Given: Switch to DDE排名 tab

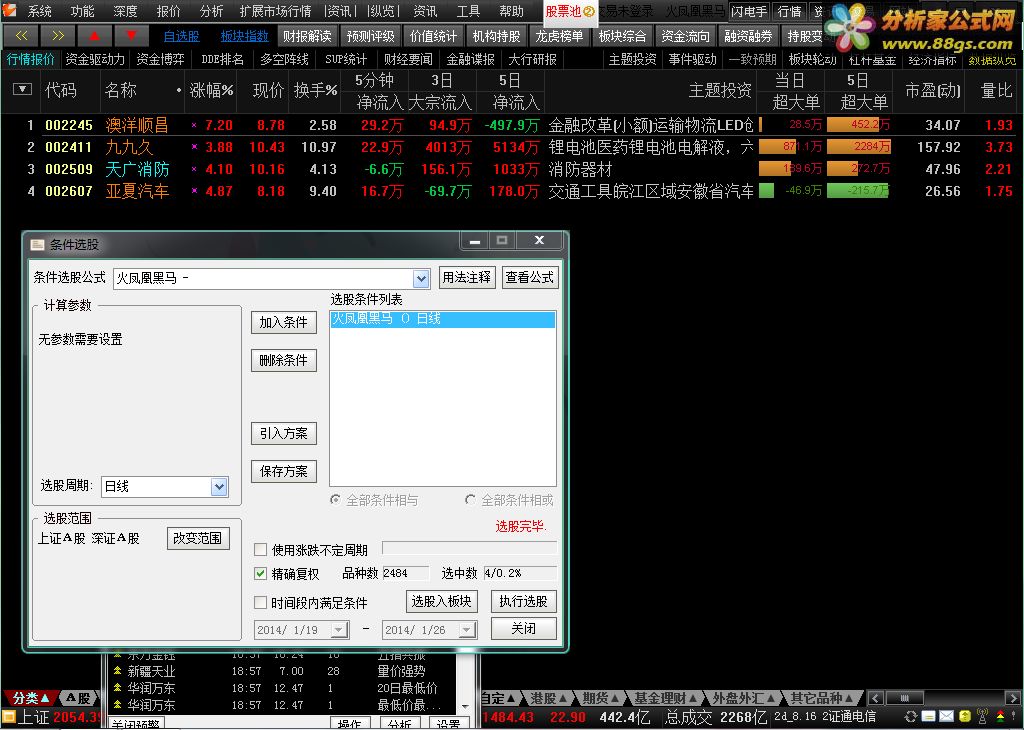Looking at the screenshot, I should 222,59.
